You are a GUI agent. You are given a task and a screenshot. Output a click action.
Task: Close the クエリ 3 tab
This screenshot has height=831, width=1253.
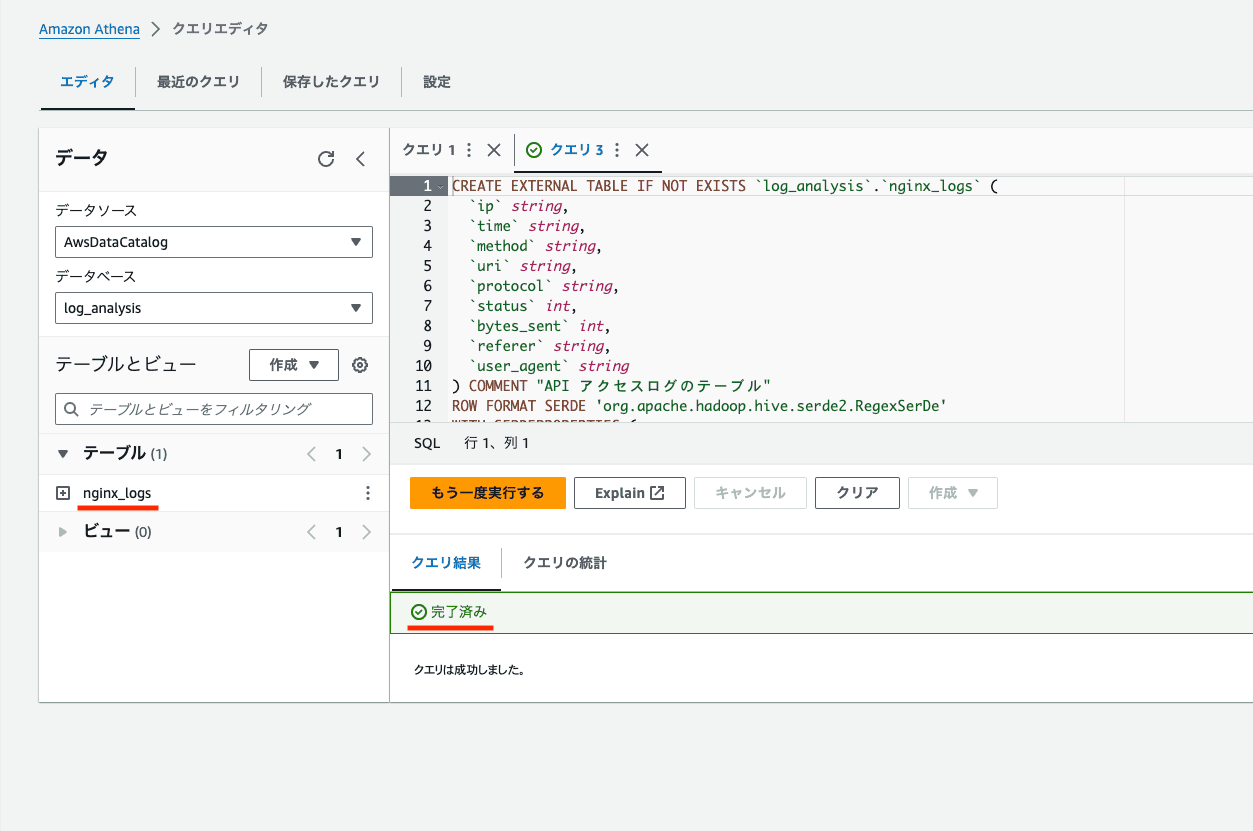click(x=642, y=150)
